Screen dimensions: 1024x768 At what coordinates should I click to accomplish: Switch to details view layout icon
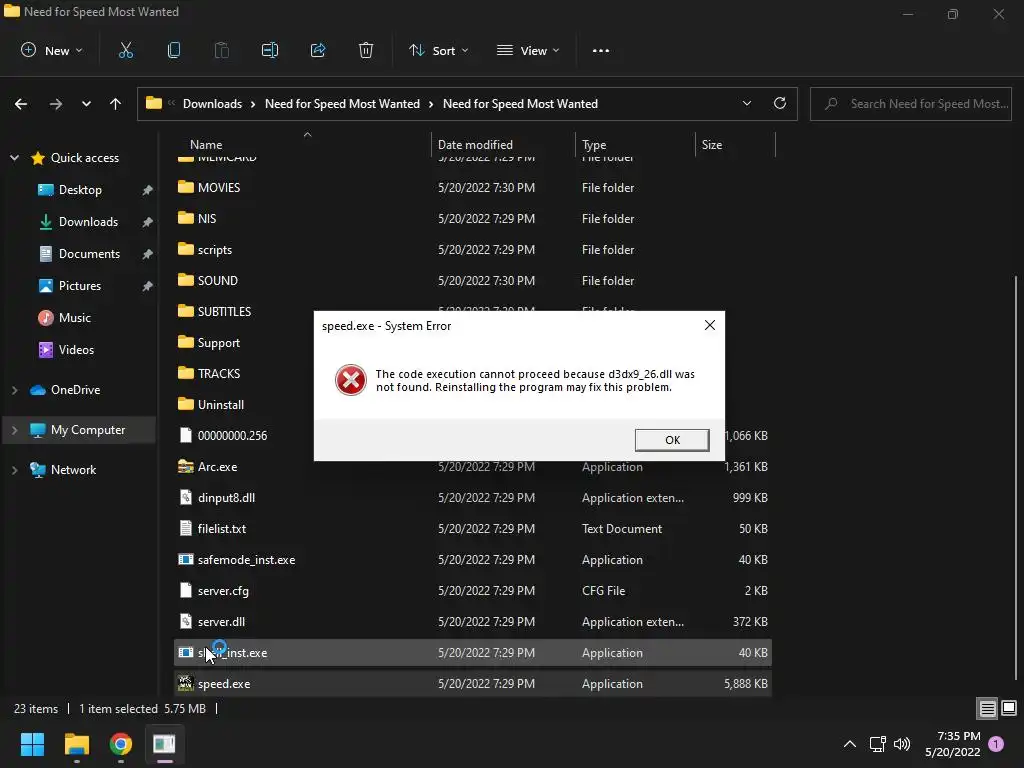[x=987, y=708]
